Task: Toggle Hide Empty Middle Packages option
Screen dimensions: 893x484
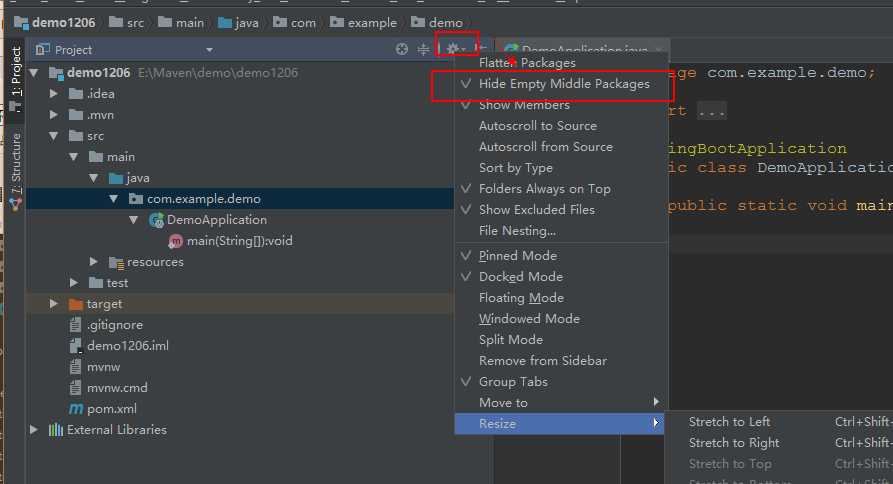Action: (560, 84)
